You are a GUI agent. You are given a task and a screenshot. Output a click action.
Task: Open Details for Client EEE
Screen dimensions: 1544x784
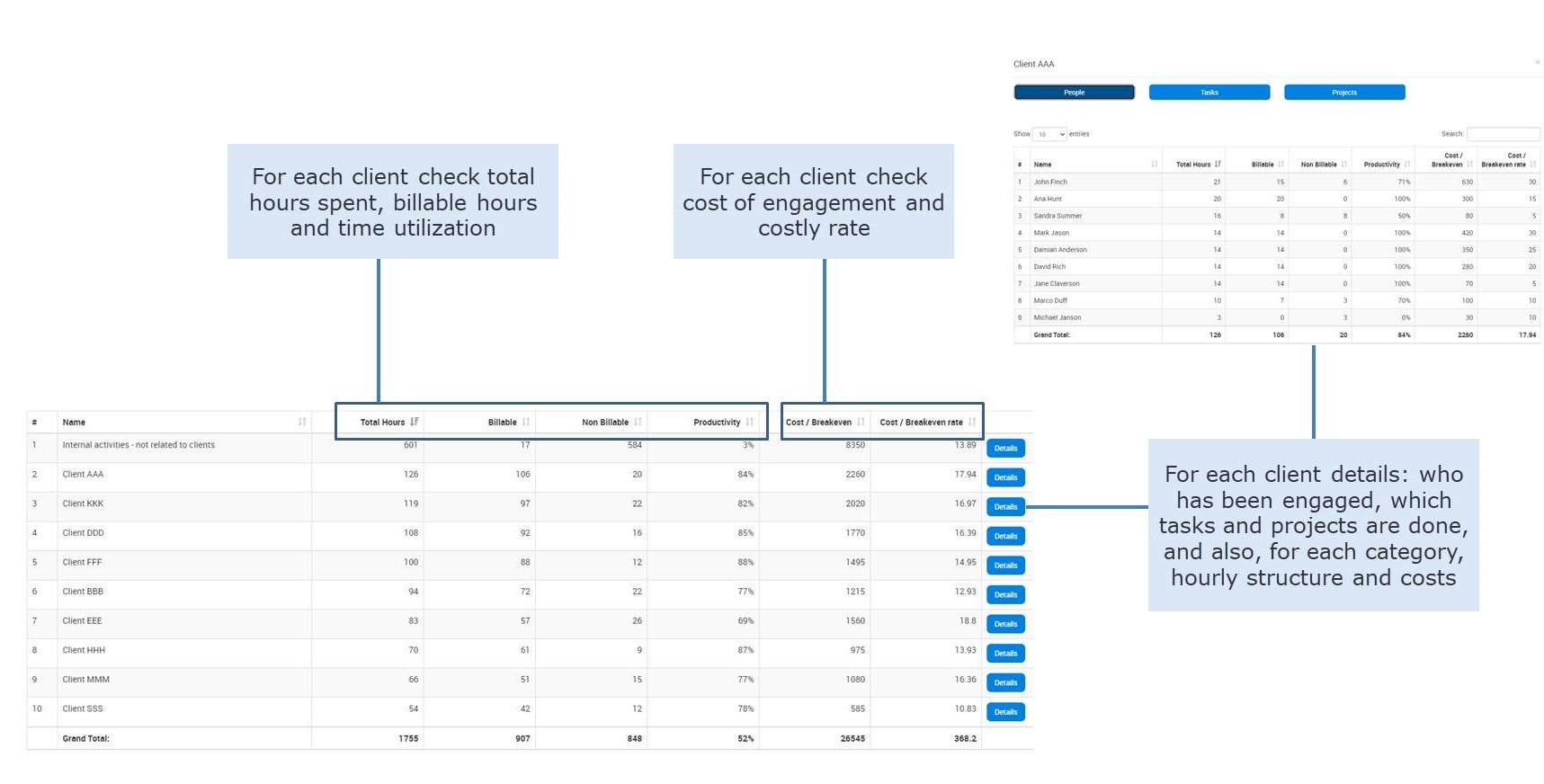(x=1005, y=624)
